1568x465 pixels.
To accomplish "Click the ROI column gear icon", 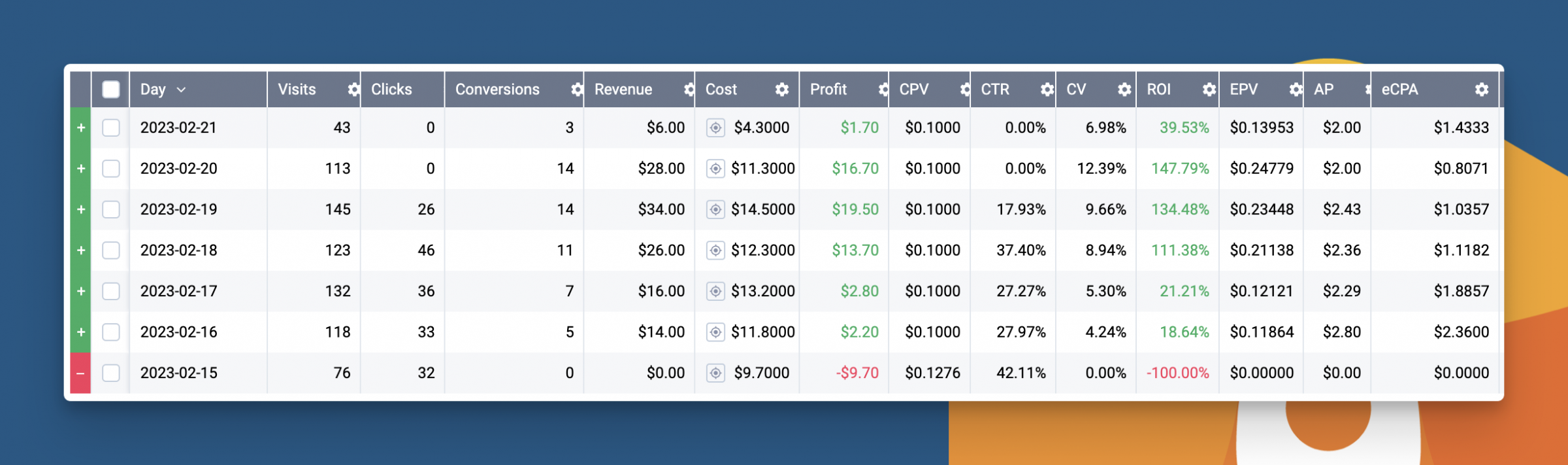I will (x=1209, y=90).
